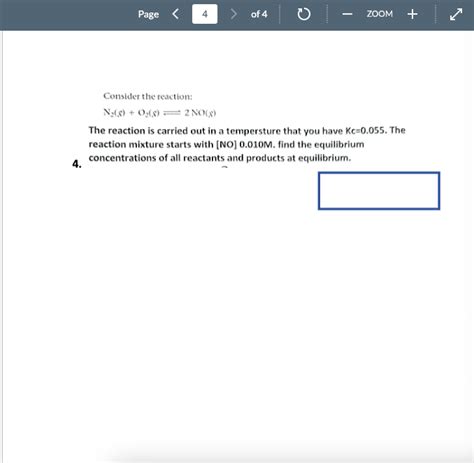
Task: Click the 'Consider the reaction:' text
Action: click(148, 96)
